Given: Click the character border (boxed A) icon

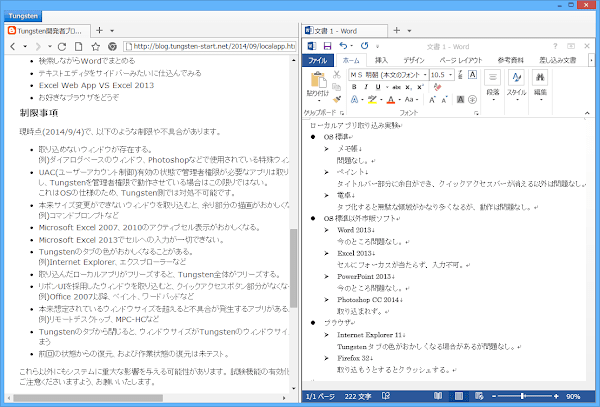Looking at the screenshot, I should click(473, 75).
